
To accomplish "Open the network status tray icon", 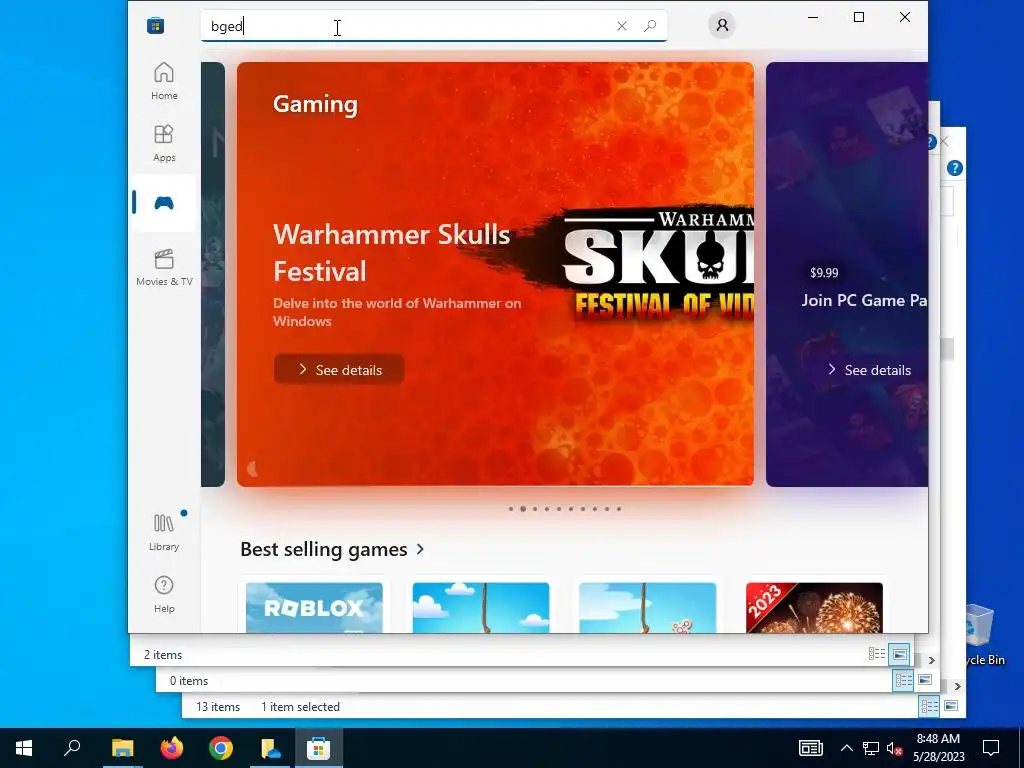I will [871, 748].
